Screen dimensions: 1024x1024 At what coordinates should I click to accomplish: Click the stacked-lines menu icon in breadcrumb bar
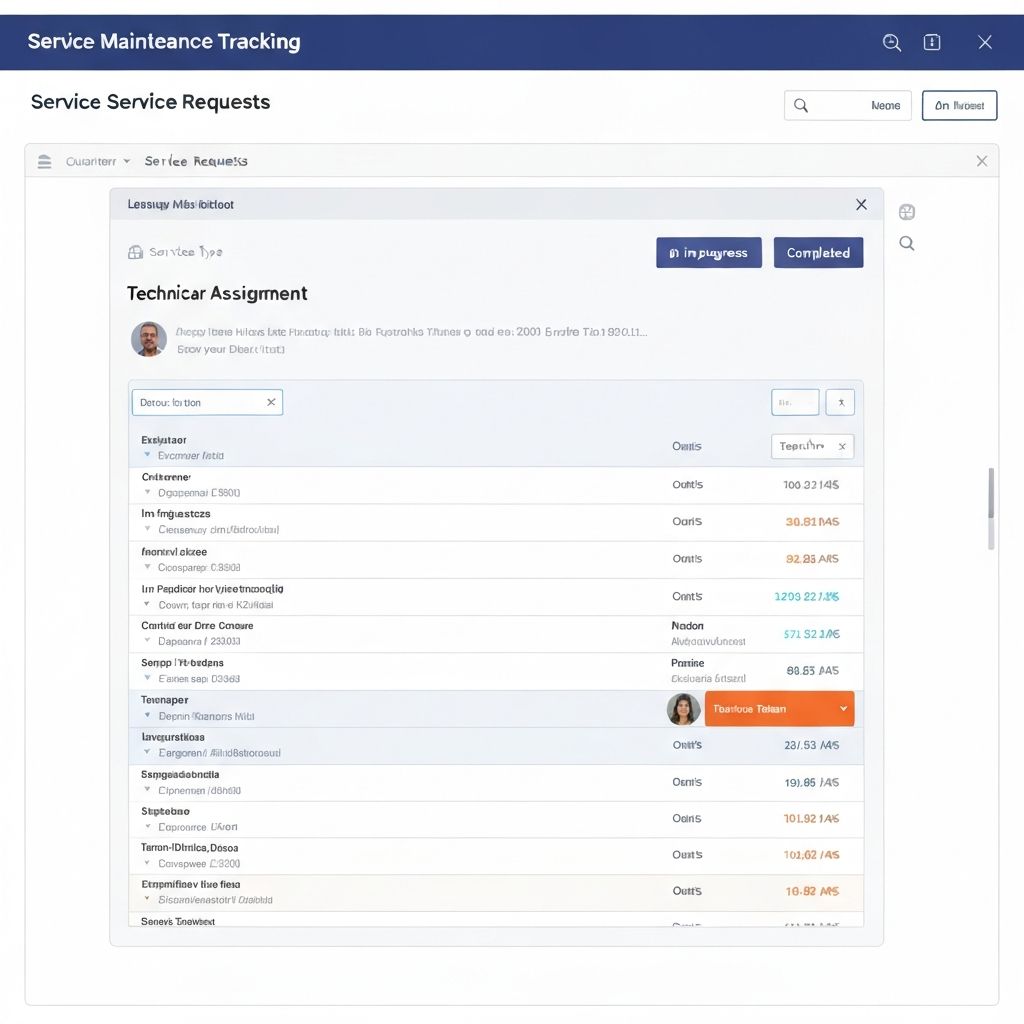(44, 161)
